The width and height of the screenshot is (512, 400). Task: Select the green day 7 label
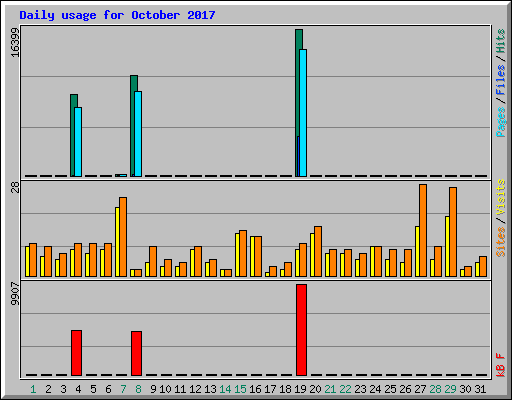pos(123,389)
